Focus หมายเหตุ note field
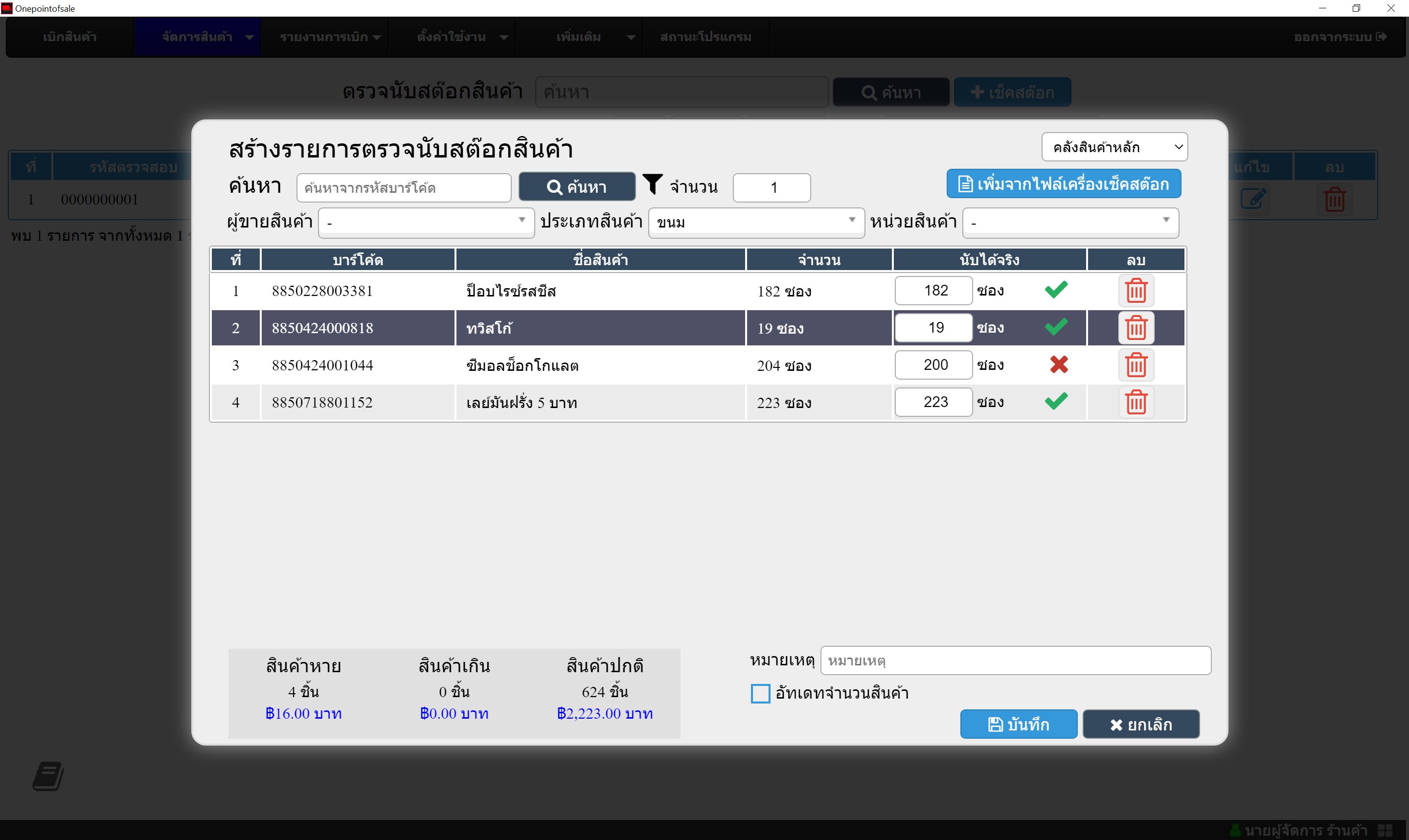 [x=1016, y=660]
